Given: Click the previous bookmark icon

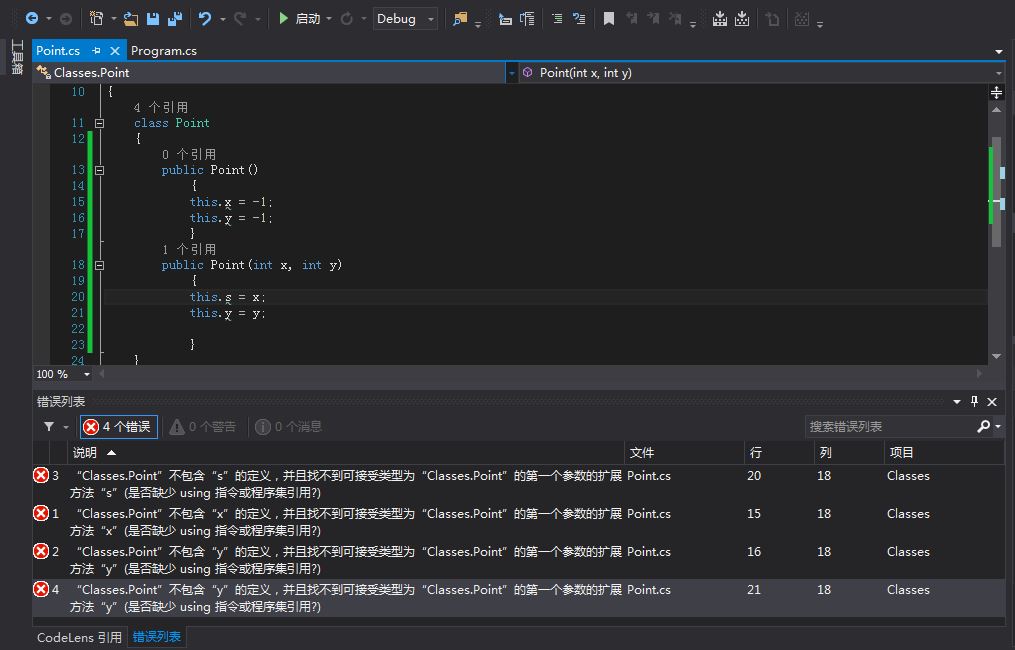Looking at the screenshot, I should pos(631,19).
